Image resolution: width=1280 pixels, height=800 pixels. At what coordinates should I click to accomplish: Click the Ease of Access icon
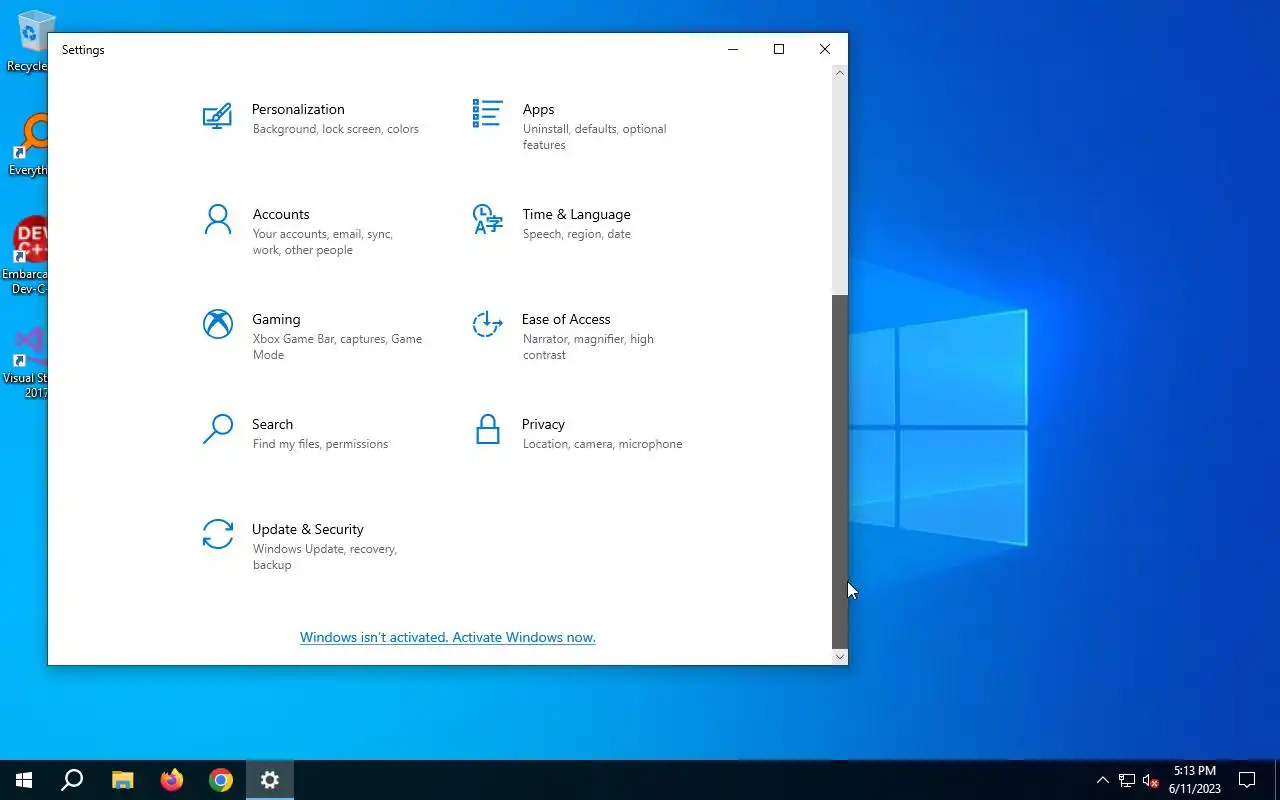point(487,324)
